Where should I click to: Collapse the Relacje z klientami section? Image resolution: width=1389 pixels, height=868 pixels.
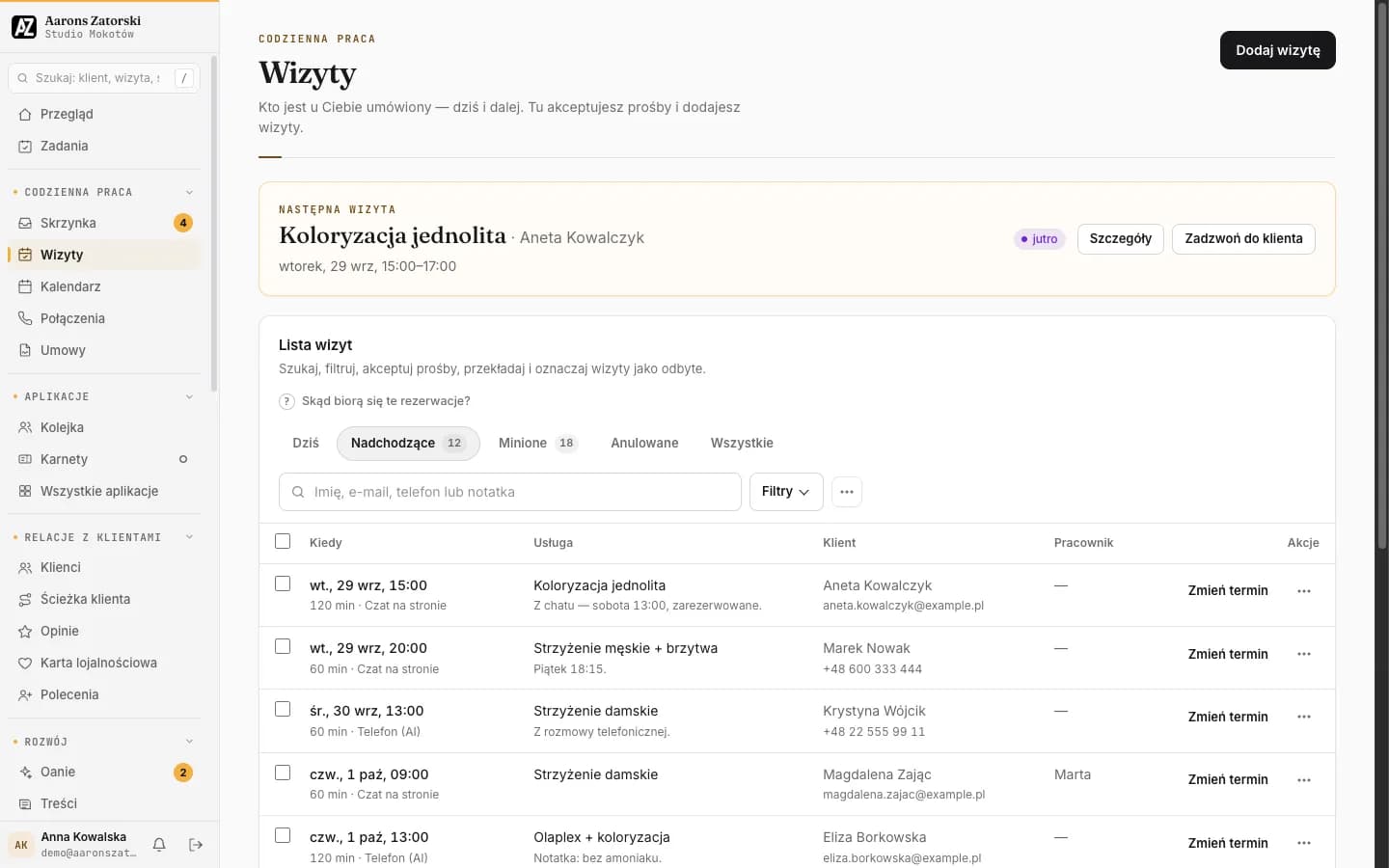click(x=189, y=537)
